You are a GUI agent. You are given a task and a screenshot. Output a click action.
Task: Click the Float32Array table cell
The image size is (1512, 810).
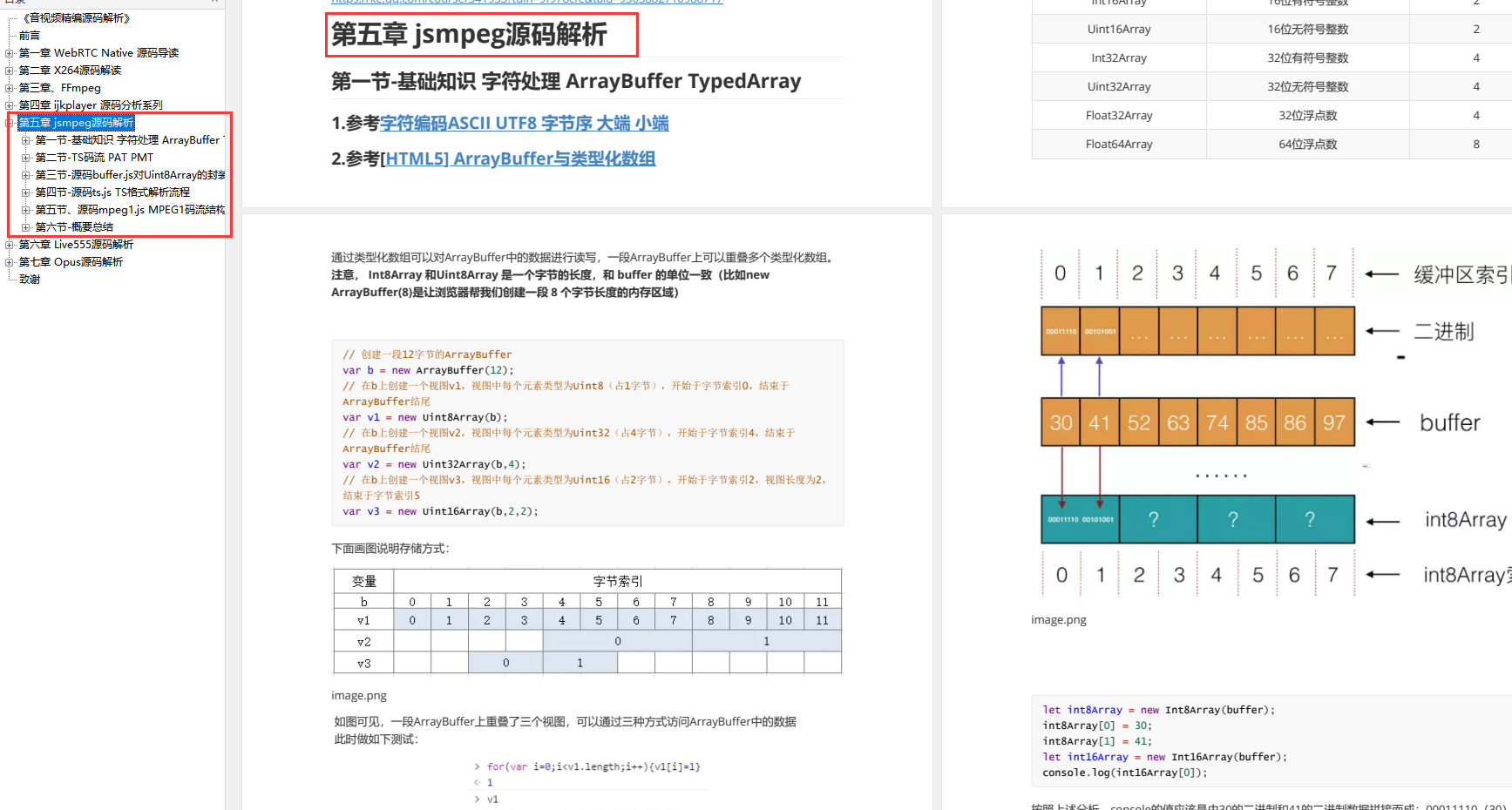tap(1119, 115)
